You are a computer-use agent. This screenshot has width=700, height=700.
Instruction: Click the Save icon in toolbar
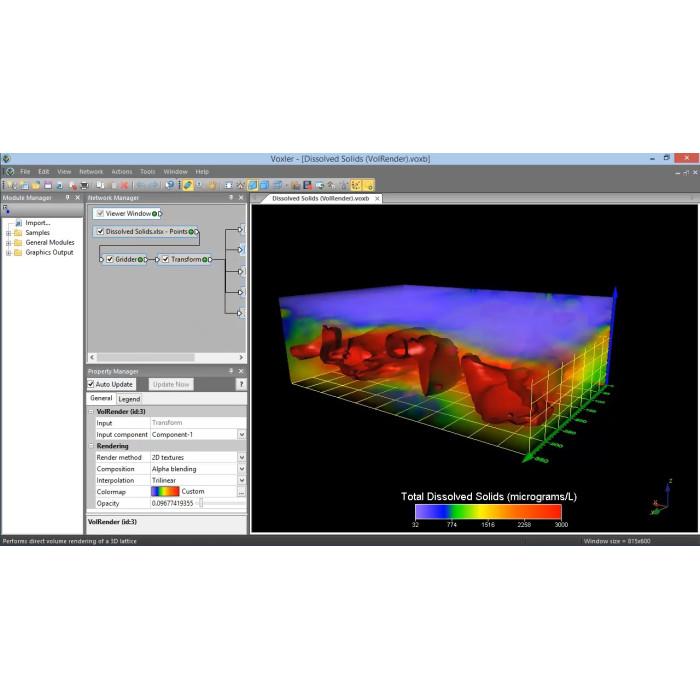click(48, 185)
